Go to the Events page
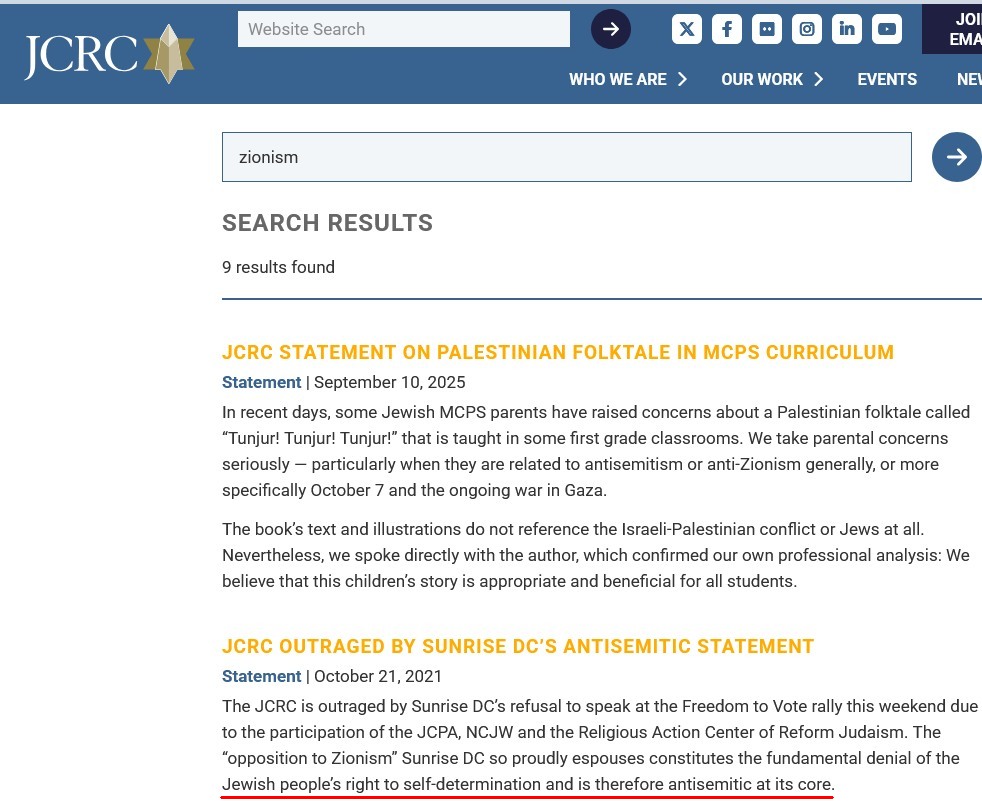The image size is (982, 811). [887, 79]
